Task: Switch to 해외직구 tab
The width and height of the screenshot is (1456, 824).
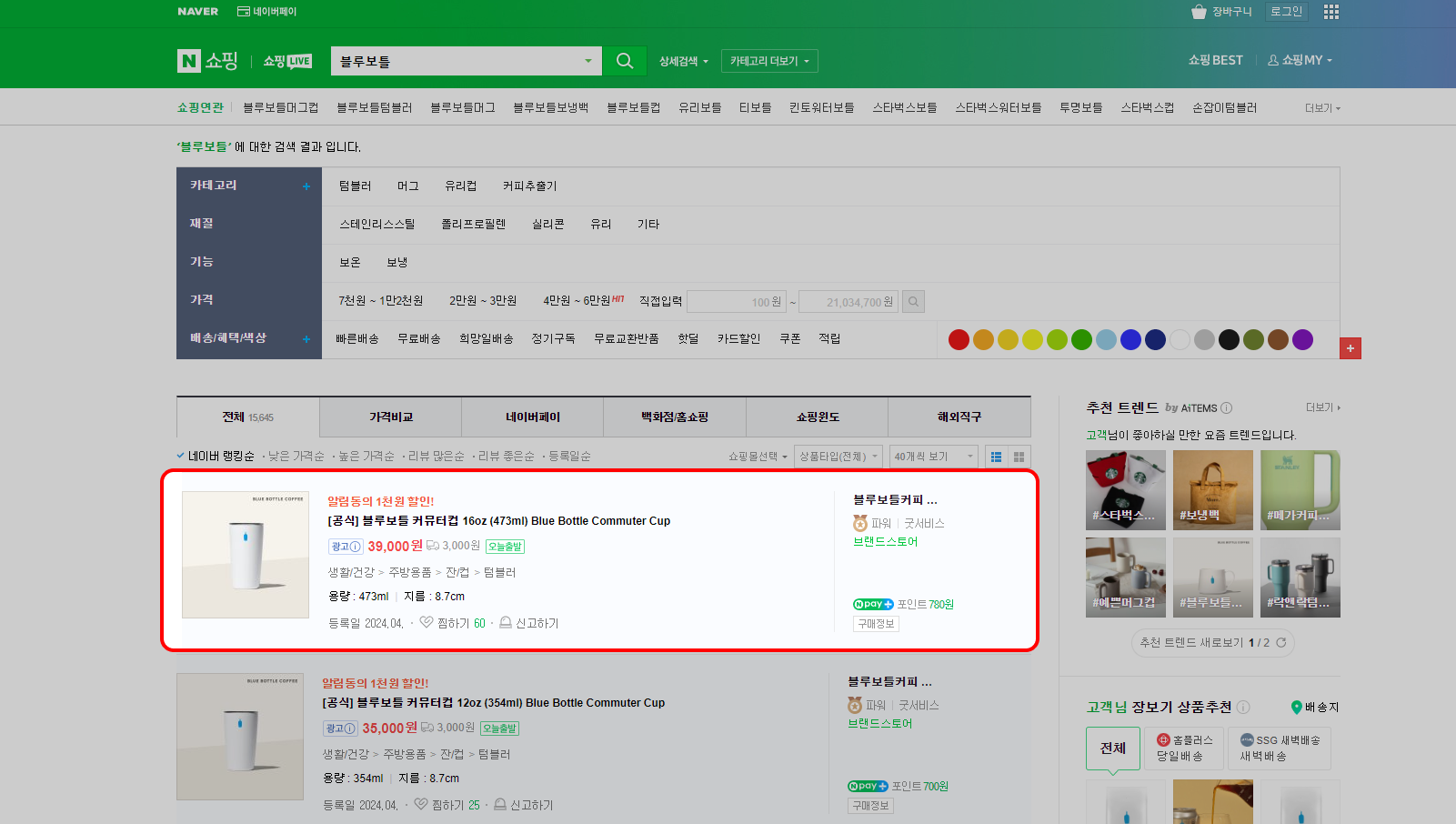Action: pos(959,417)
